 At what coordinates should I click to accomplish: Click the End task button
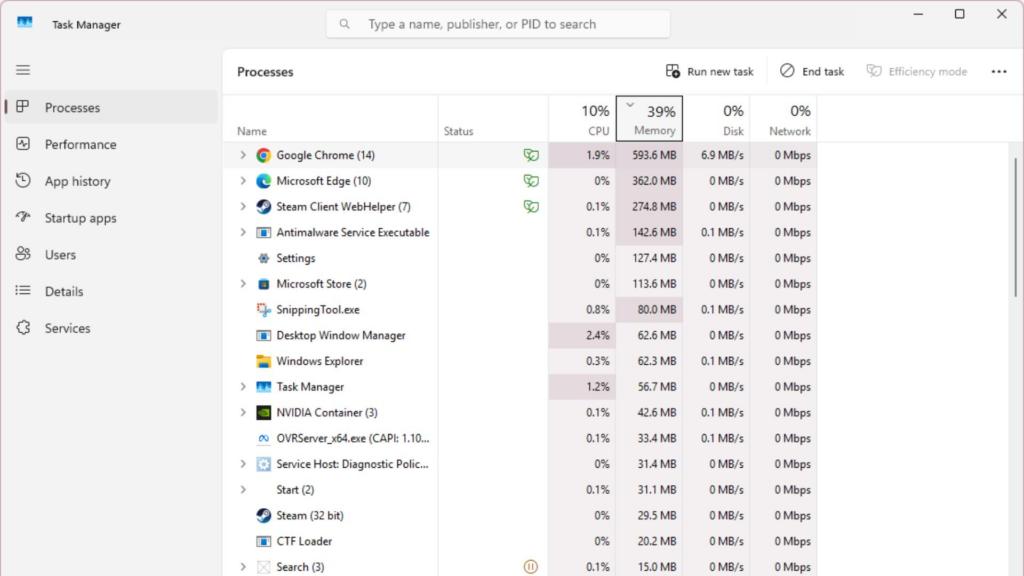pyautogui.click(x=812, y=72)
